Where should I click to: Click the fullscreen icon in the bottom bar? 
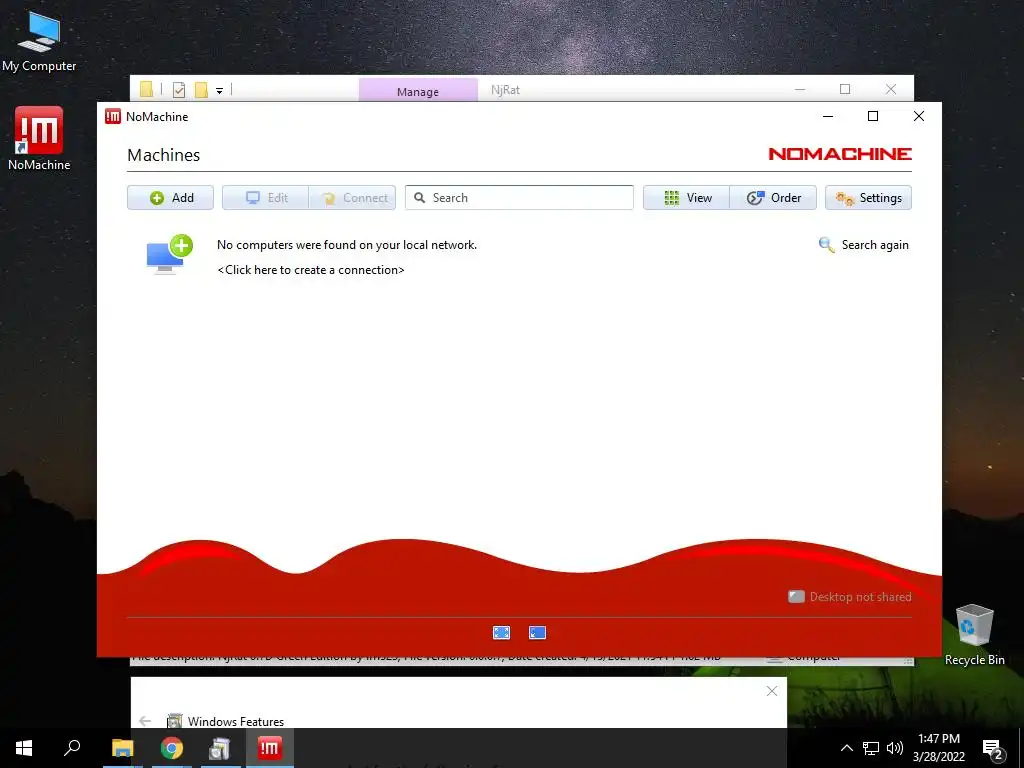tap(502, 633)
